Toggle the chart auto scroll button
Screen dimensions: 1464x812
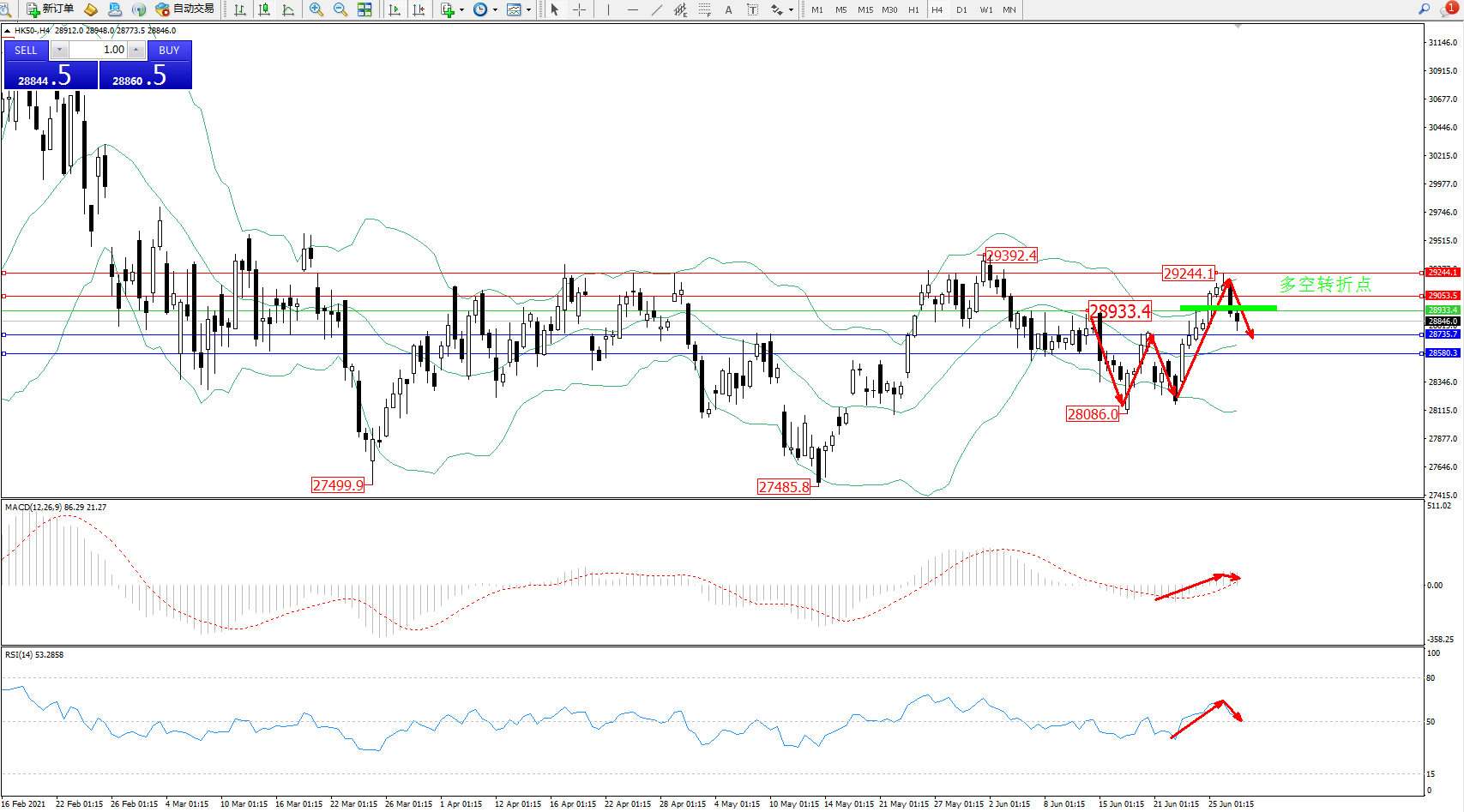tap(395, 9)
